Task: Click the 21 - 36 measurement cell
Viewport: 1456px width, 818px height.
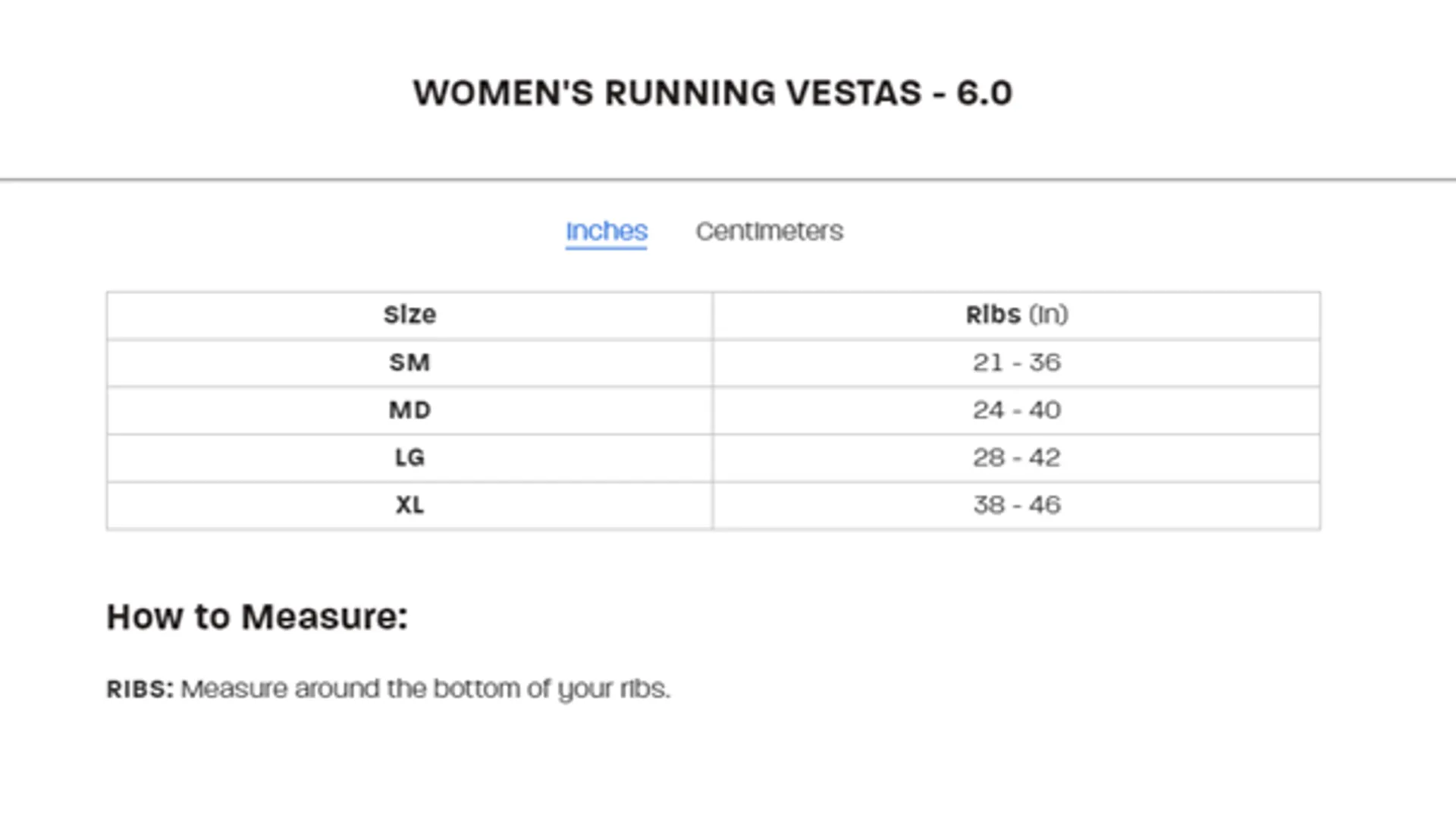Action: (1016, 362)
